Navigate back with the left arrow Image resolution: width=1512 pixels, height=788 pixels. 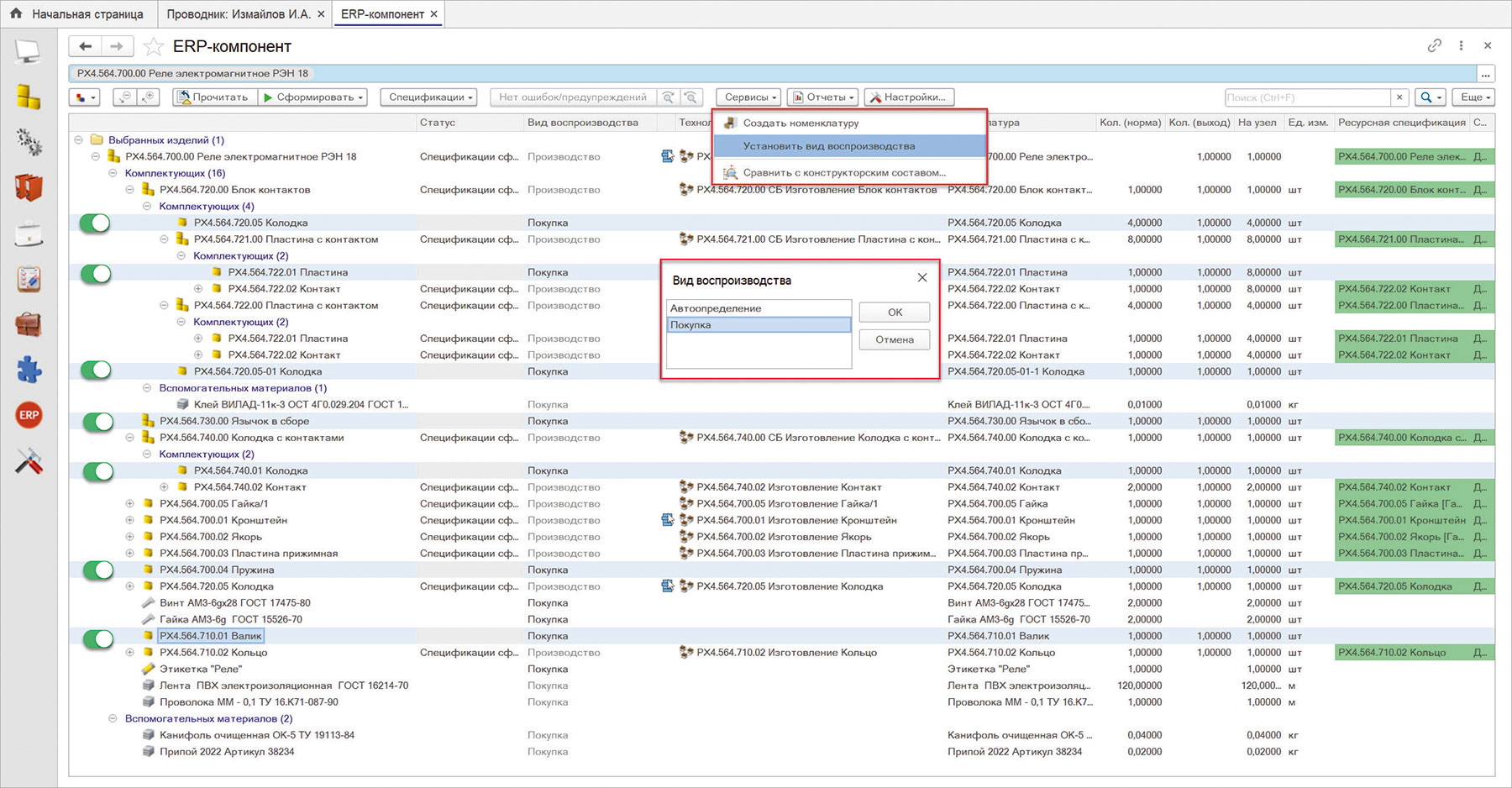[85, 46]
